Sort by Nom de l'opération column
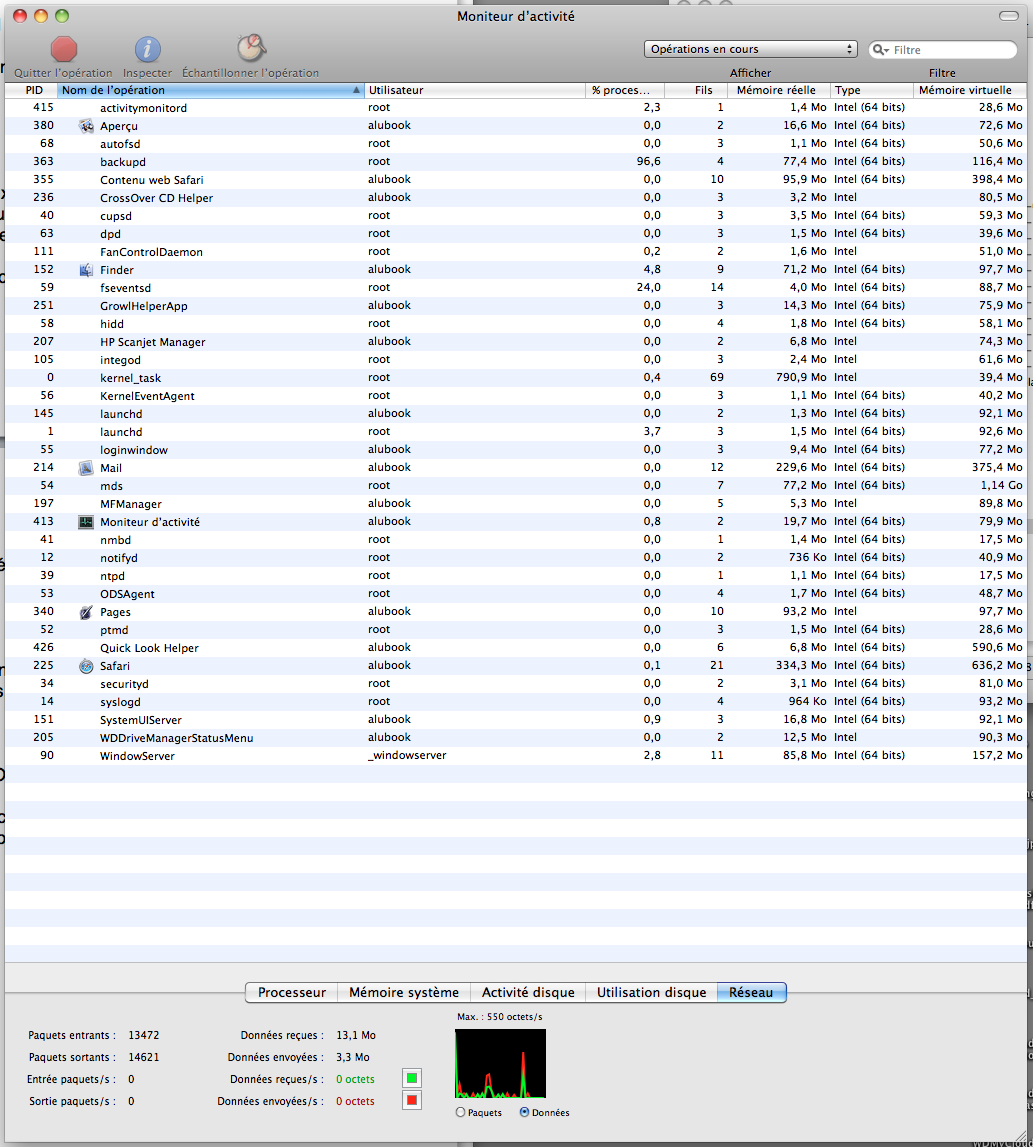This screenshot has height=1147, width=1033. click(x=211, y=90)
